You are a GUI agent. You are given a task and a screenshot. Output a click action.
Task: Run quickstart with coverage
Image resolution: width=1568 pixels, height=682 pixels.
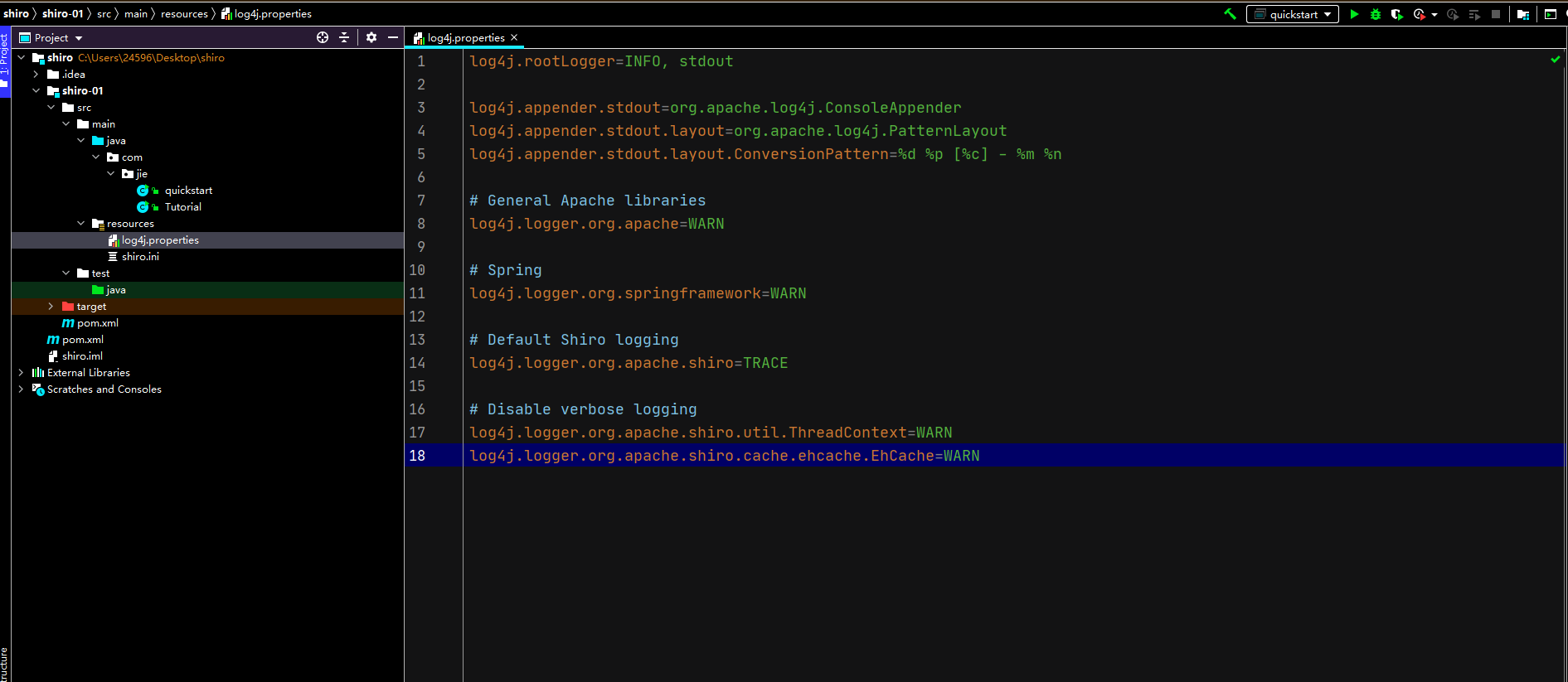coord(1397,14)
